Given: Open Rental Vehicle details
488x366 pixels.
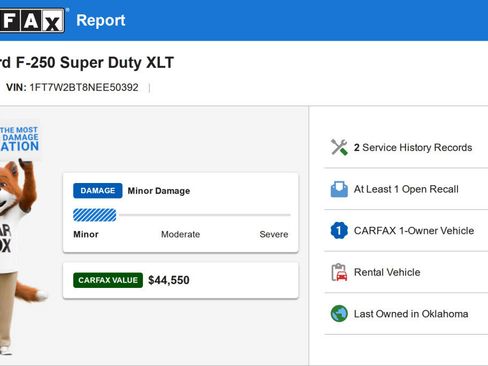Looking at the screenshot, I should click(387, 272).
